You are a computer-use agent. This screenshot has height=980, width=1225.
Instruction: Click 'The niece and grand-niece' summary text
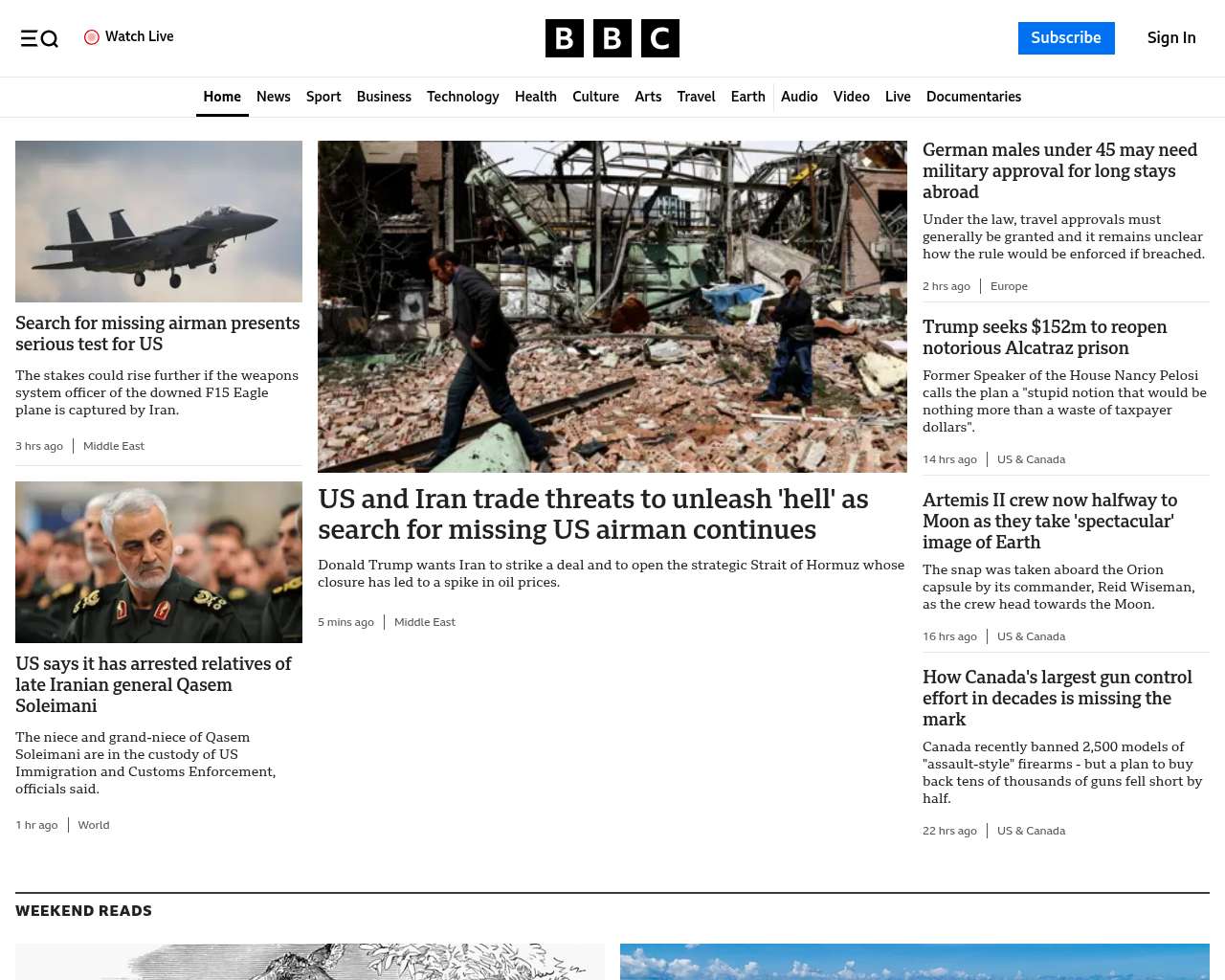pyautogui.click(x=145, y=763)
